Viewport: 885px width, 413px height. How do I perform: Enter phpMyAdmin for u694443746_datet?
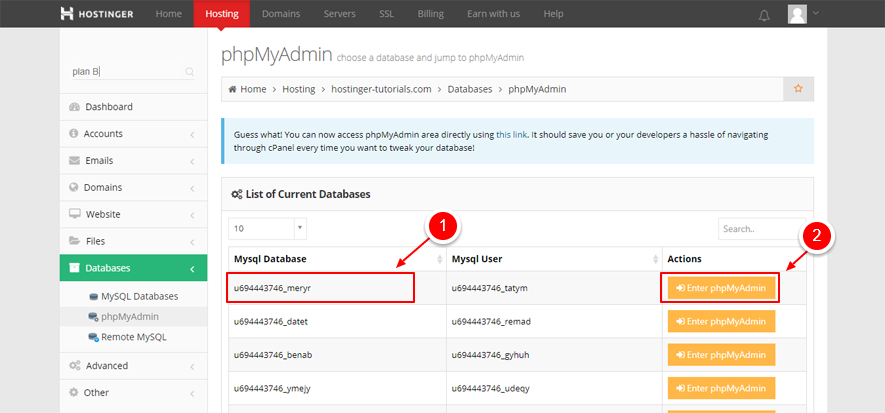tap(721, 321)
